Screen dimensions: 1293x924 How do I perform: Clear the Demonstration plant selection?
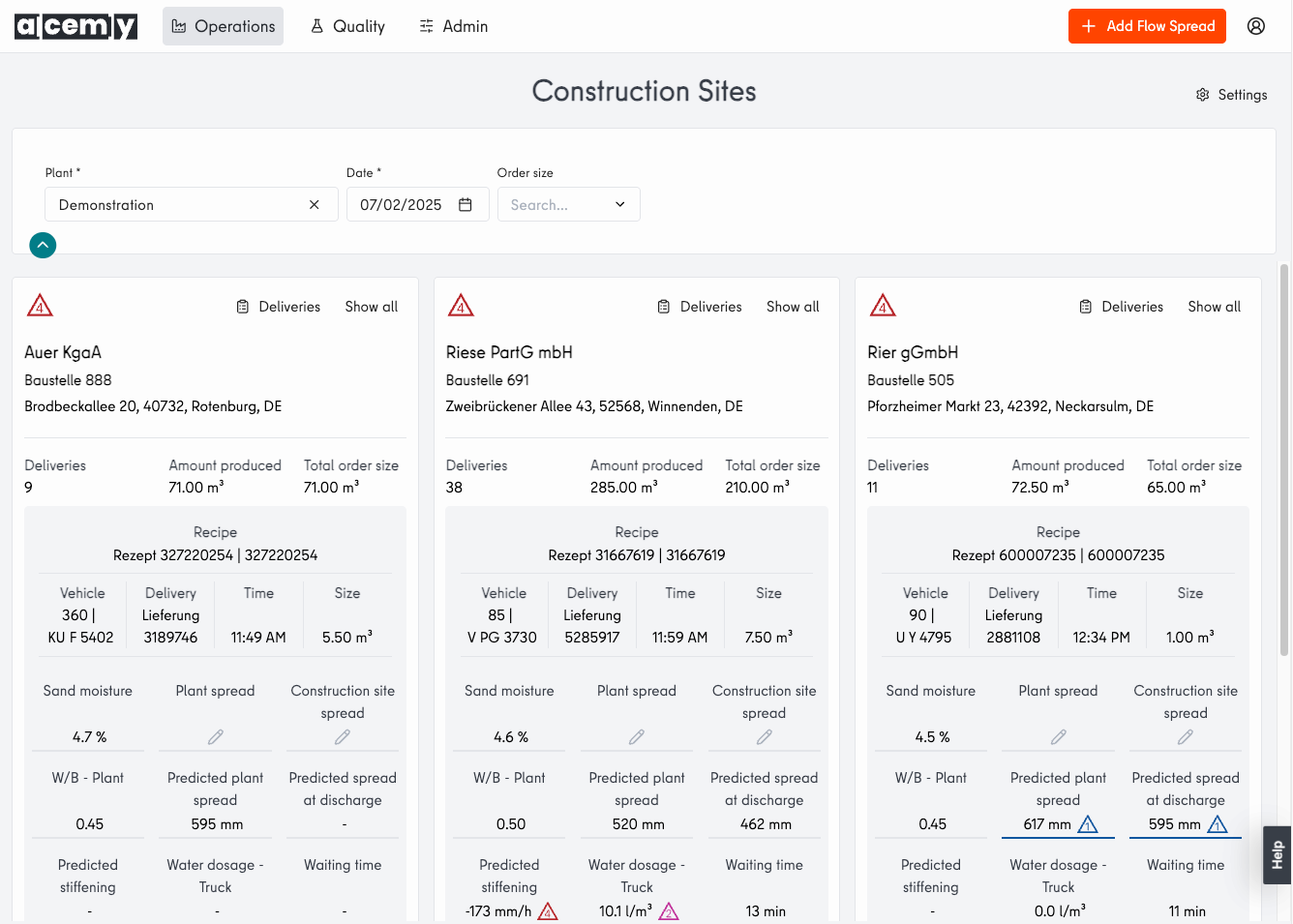point(315,205)
